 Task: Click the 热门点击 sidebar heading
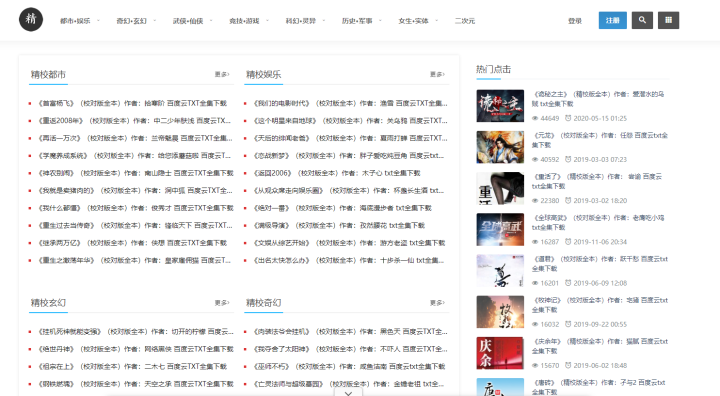click(x=494, y=69)
